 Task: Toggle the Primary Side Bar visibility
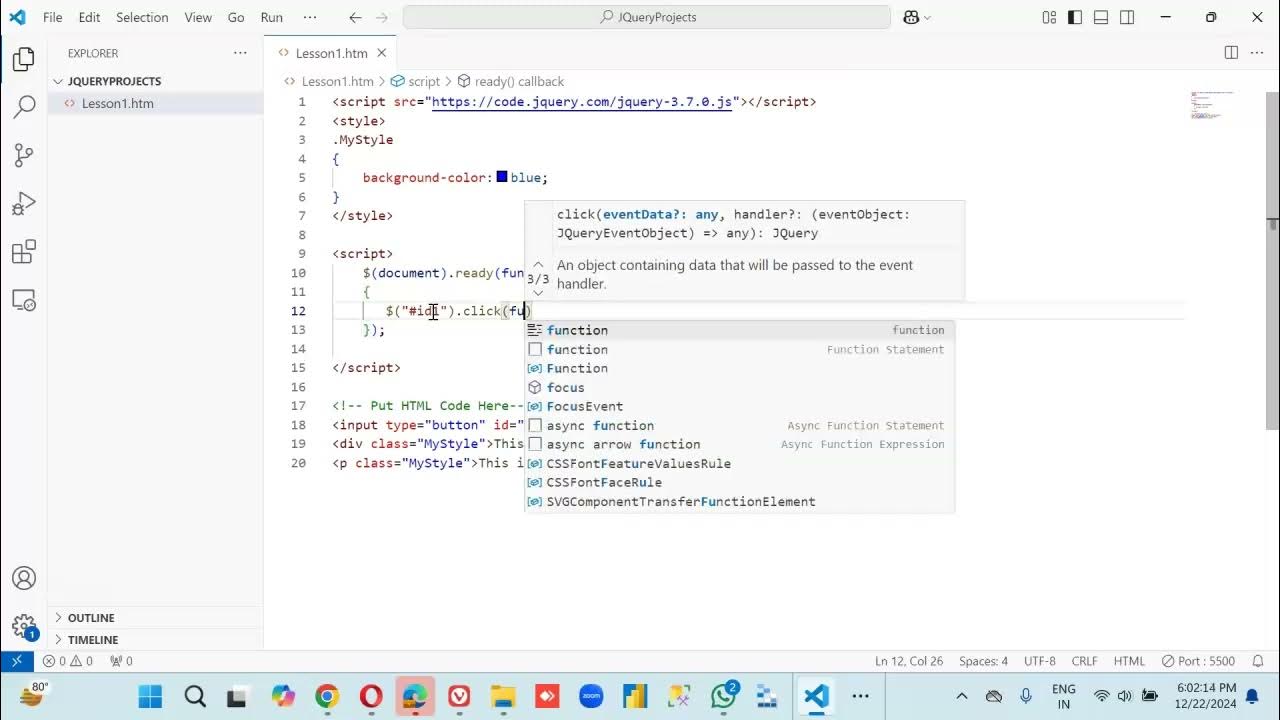1075,17
